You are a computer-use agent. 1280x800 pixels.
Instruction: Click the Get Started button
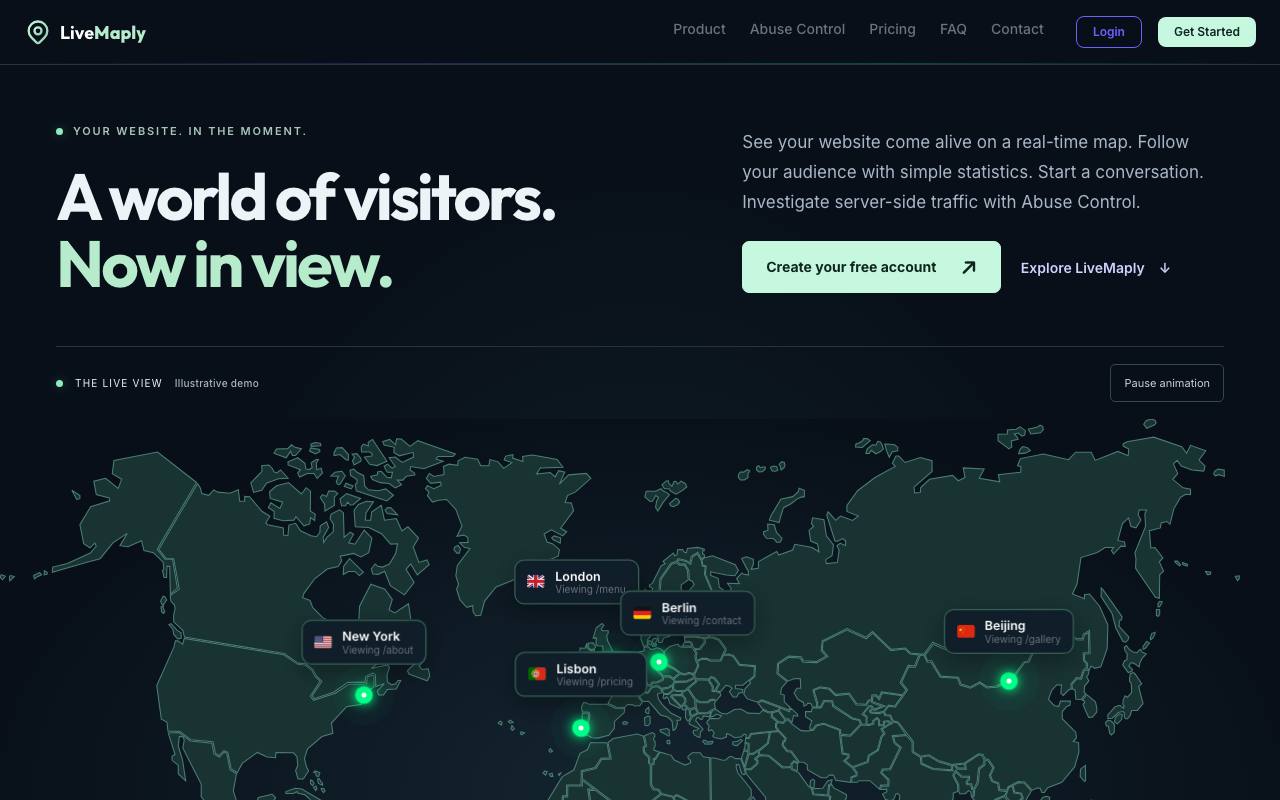[x=1206, y=32]
